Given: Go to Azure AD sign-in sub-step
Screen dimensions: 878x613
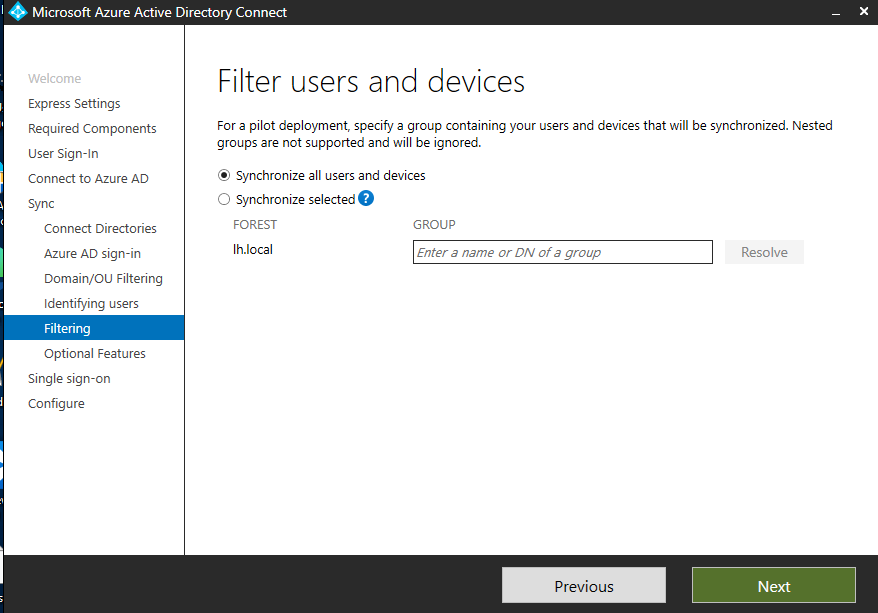Looking at the screenshot, I should [92, 254].
